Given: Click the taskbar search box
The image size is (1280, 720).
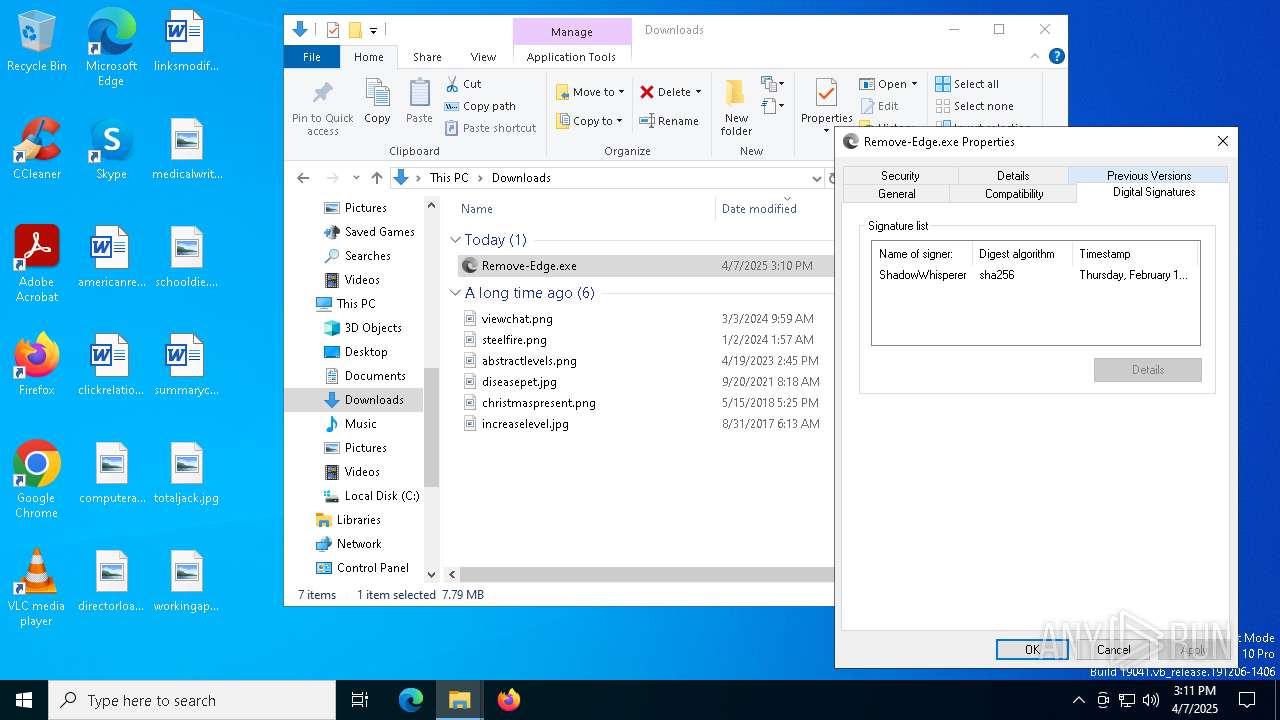Looking at the screenshot, I should click(x=192, y=700).
